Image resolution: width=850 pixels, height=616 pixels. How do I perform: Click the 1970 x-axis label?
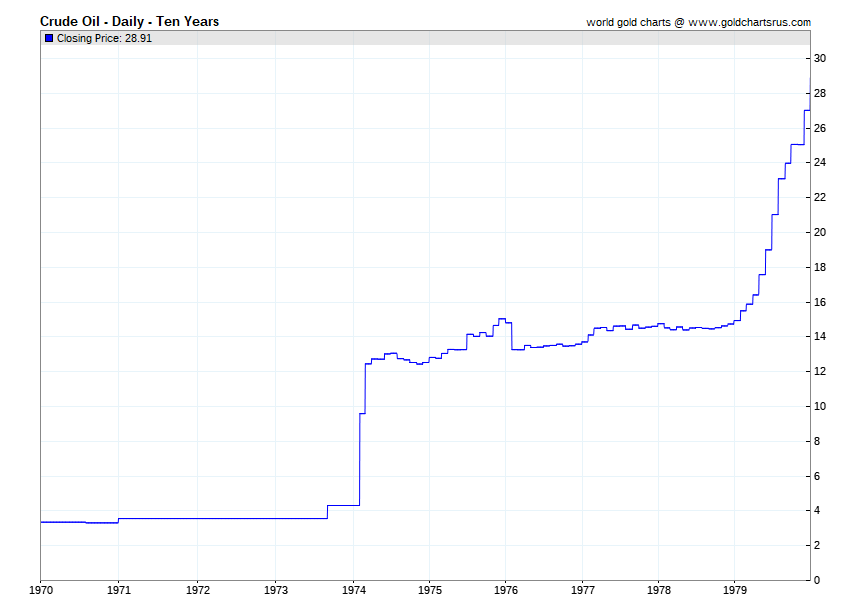pos(41,590)
